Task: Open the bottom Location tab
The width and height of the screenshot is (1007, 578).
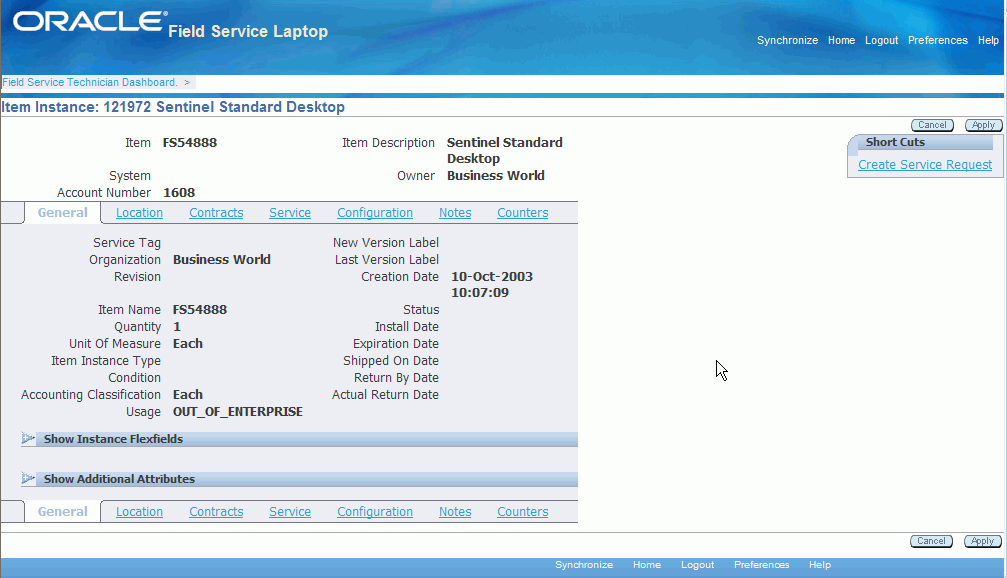Action: [x=139, y=512]
